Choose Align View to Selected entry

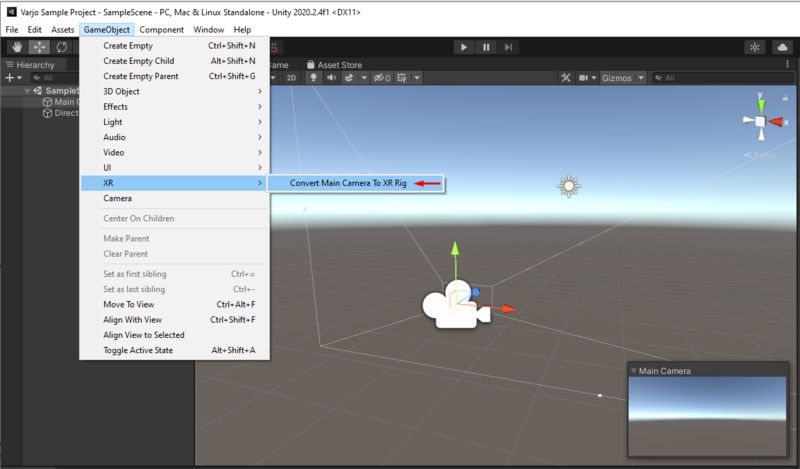tap(174, 335)
